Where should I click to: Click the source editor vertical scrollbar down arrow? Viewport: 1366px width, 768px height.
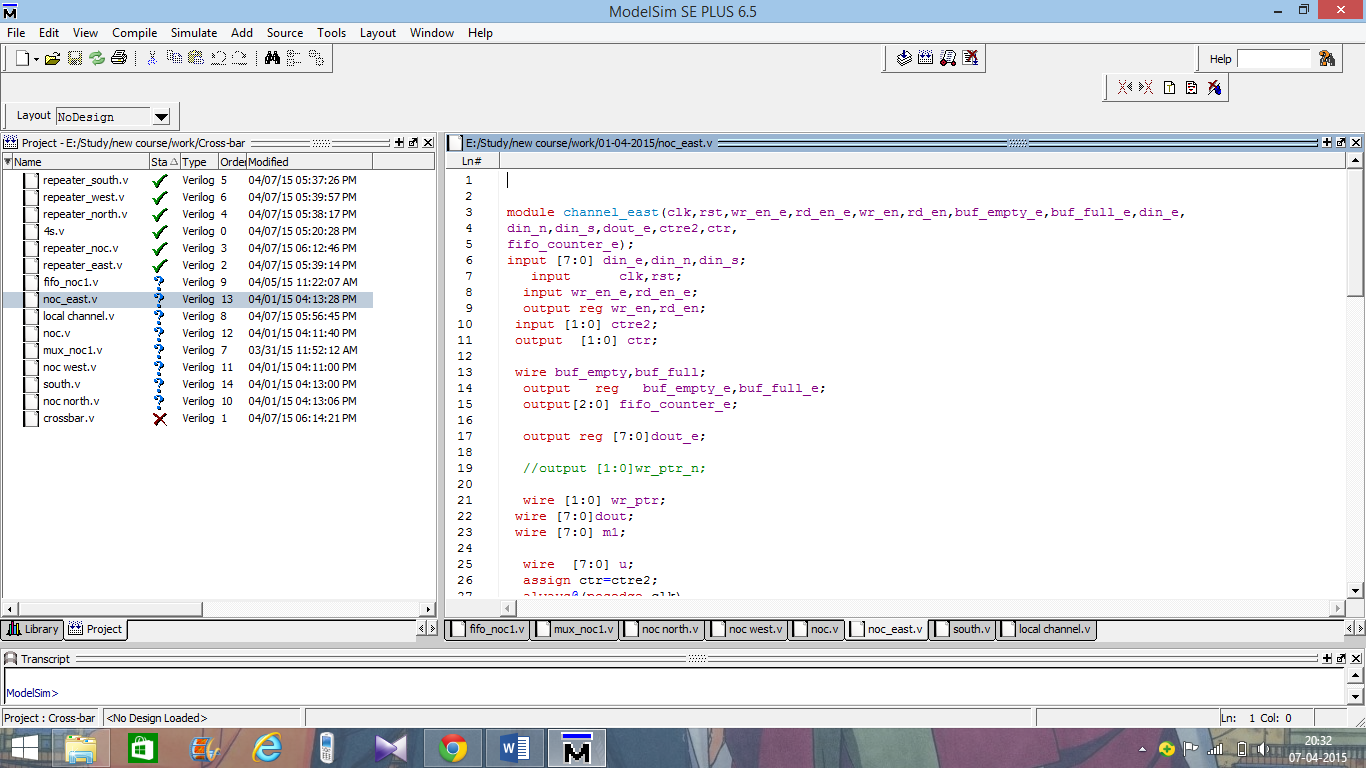tap(1355, 590)
